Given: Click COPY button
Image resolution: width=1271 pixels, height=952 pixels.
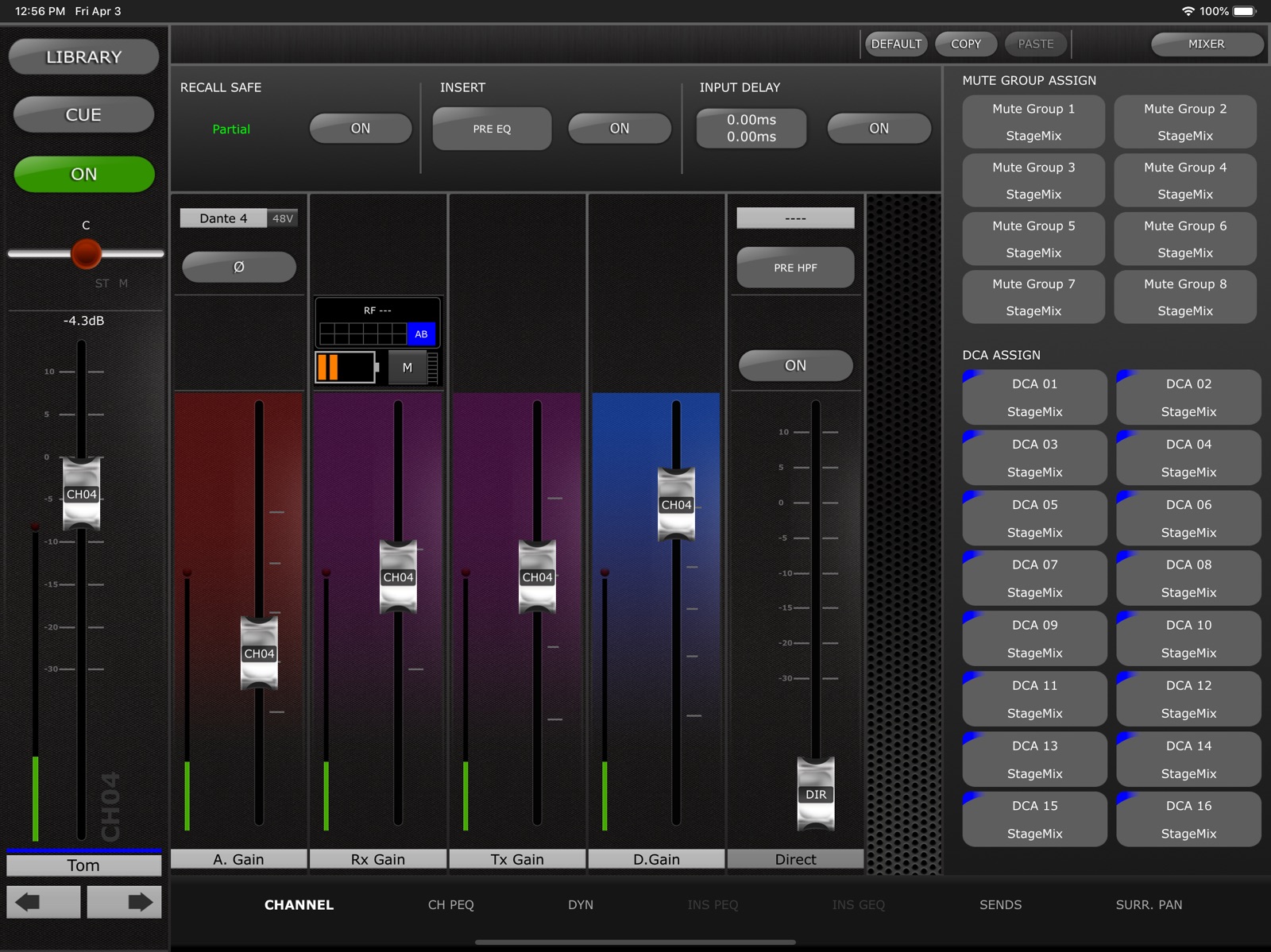Looking at the screenshot, I should point(966,44).
